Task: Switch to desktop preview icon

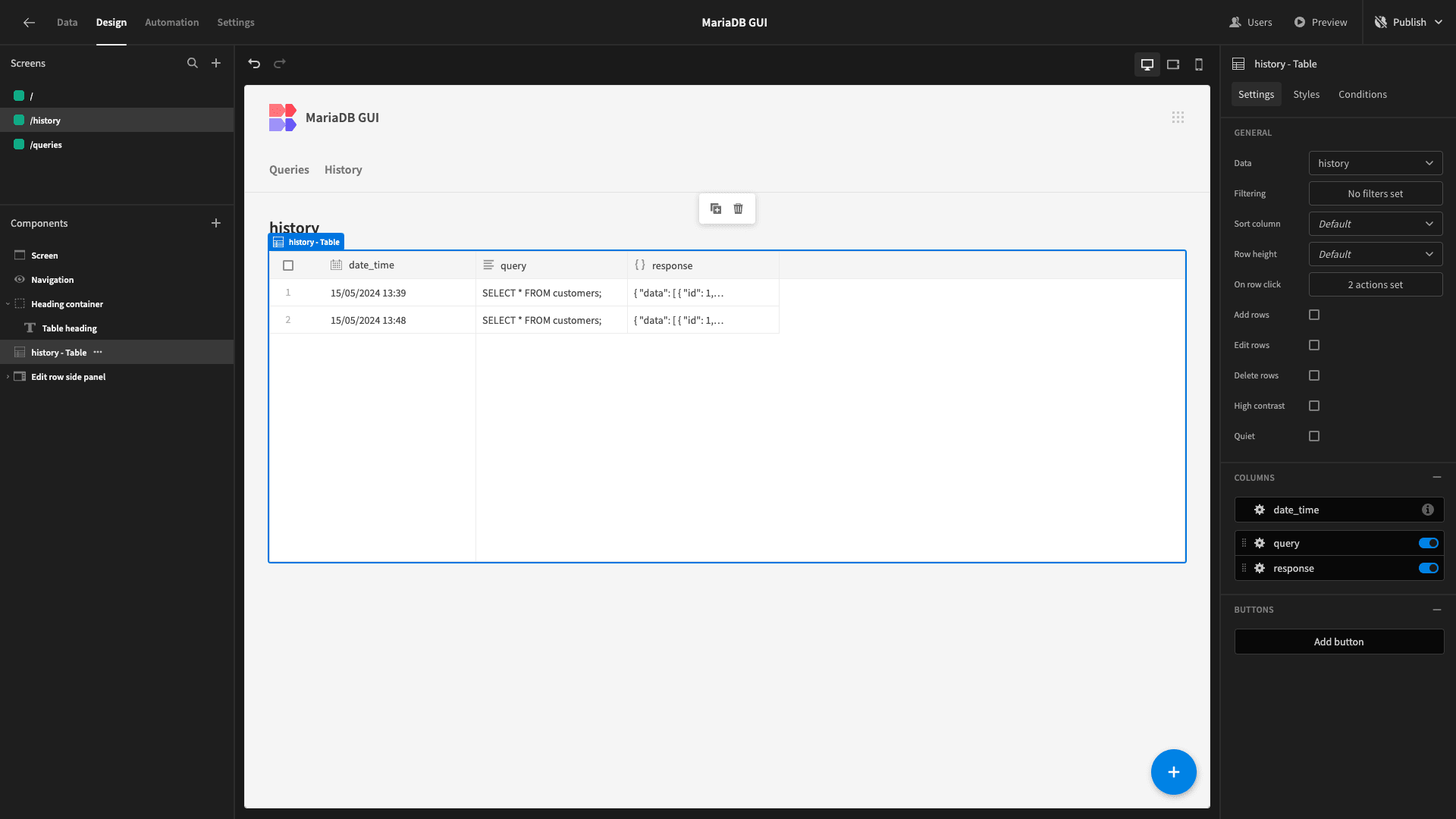Action: click(1147, 64)
